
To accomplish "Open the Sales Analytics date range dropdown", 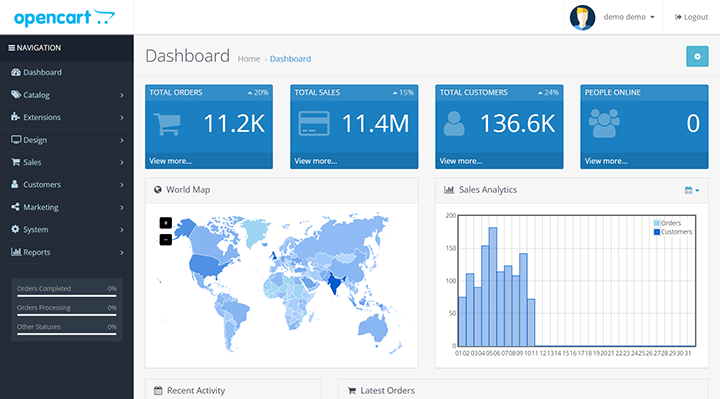I will (692, 190).
